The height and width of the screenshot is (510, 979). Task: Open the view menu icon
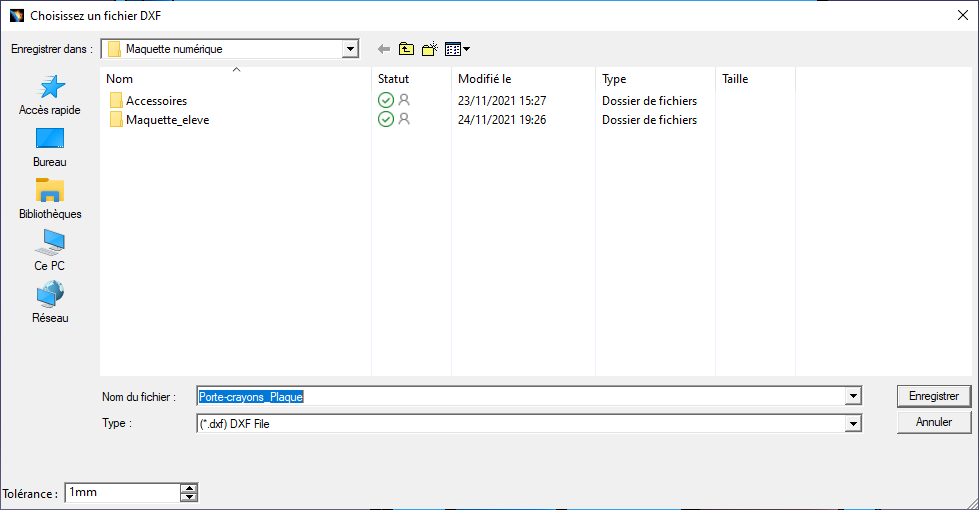[x=458, y=49]
